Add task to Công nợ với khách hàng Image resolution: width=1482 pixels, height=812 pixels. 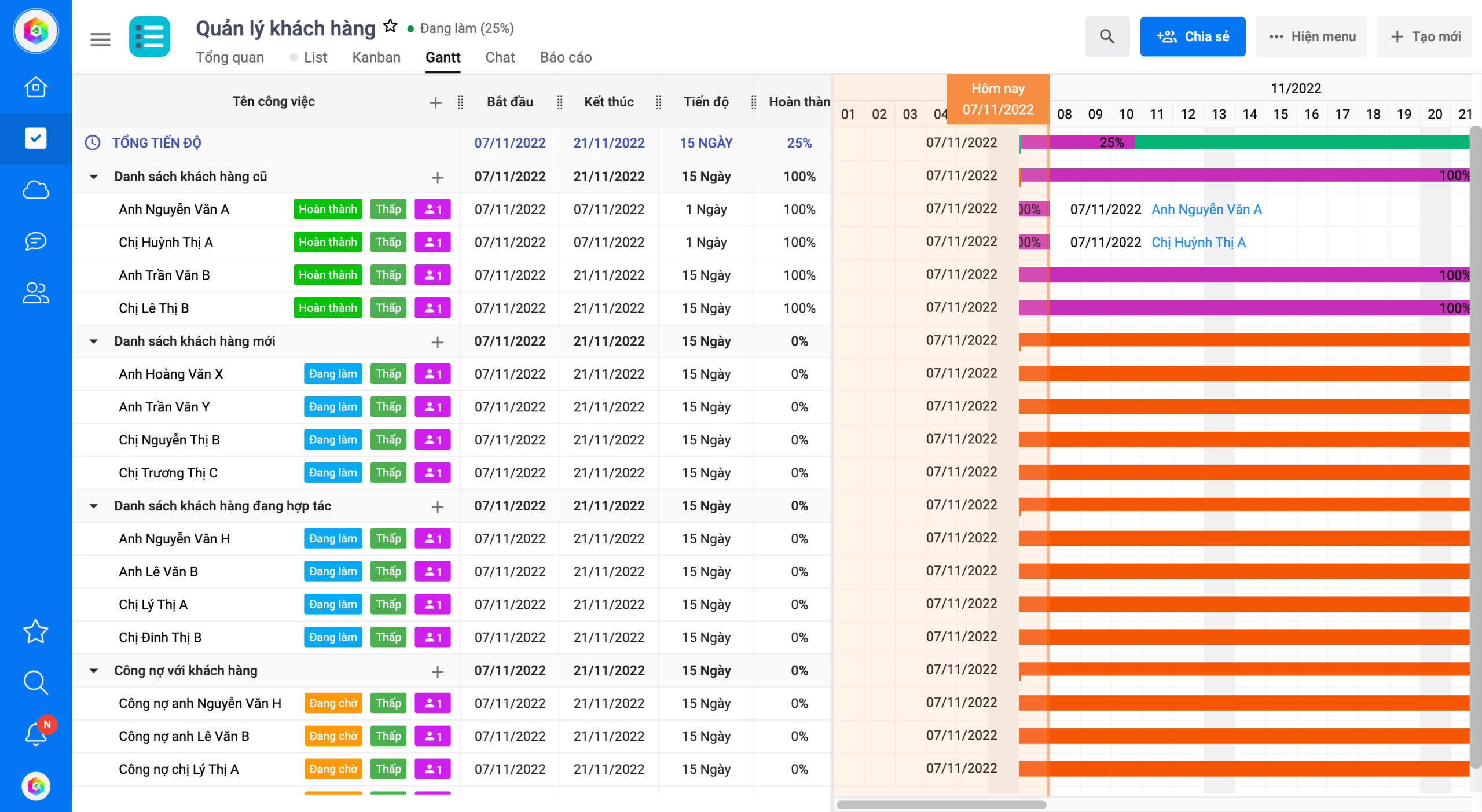coord(438,671)
